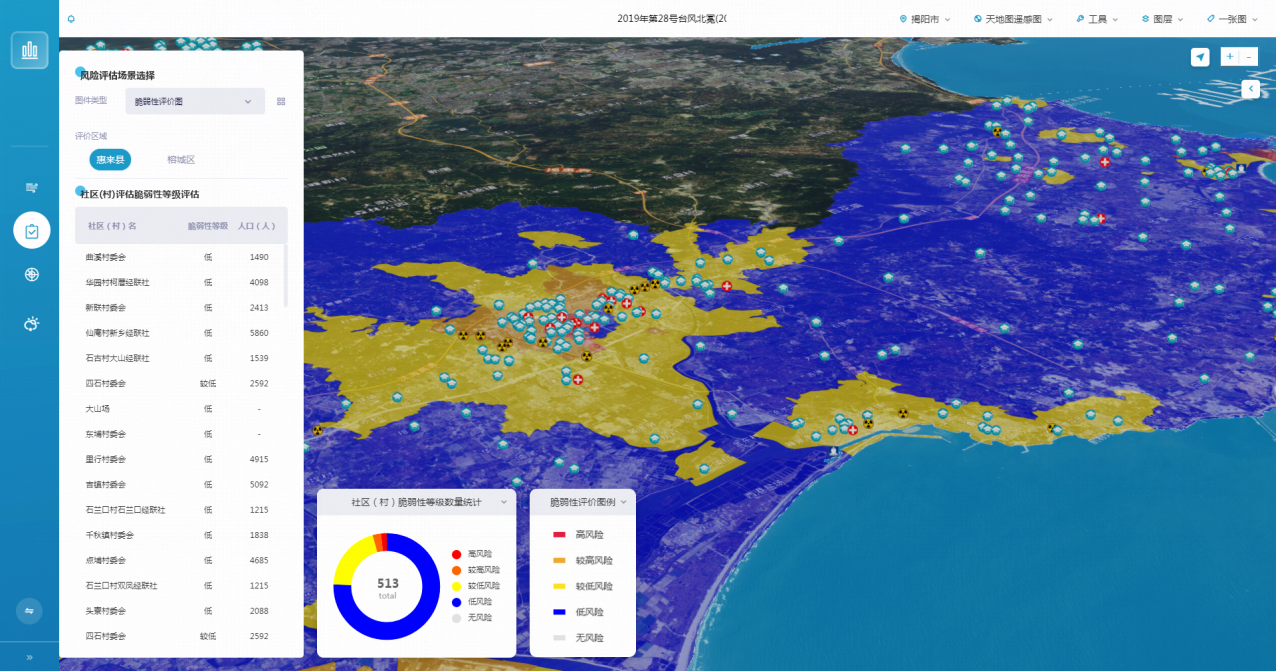Open the weather cloud sidebar icon
Image resolution: width=1276 pixels, height=671 pixels.
[x=32, y=323]
